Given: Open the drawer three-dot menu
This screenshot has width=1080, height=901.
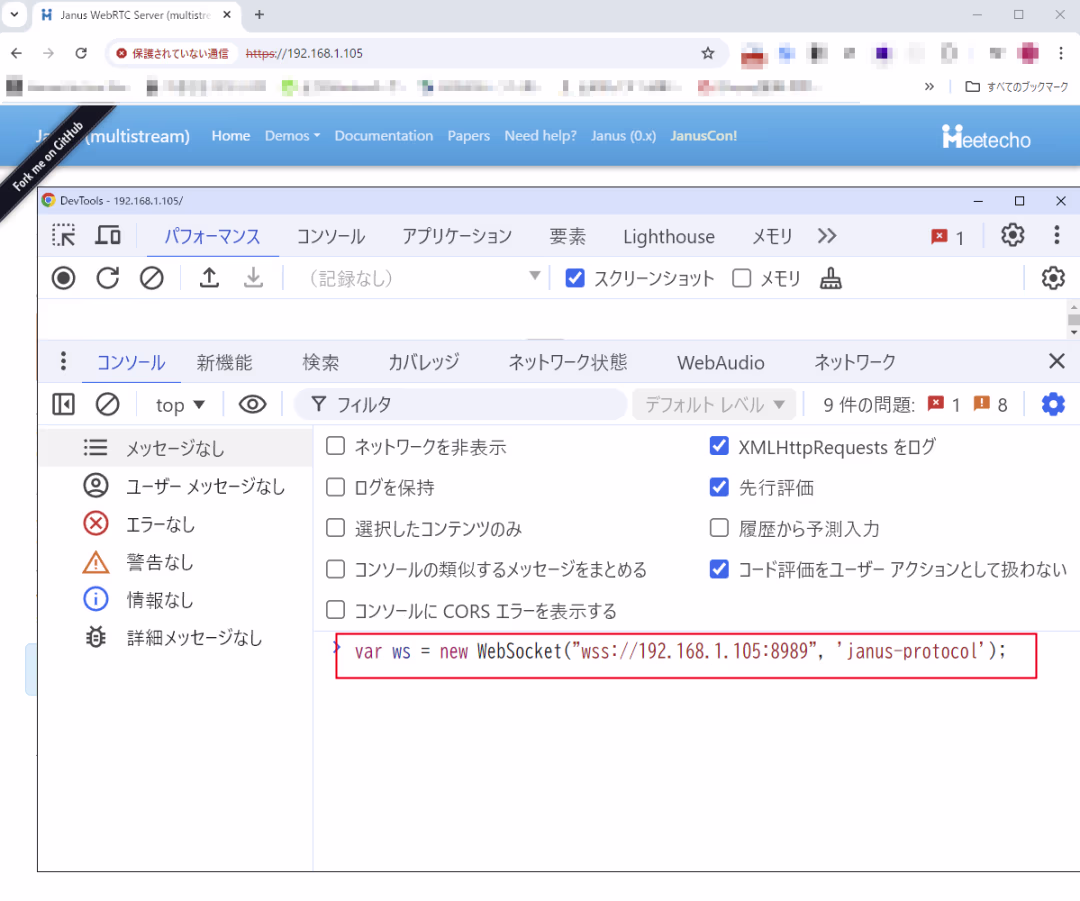Looking at the screenshot, I should (63, 361).
